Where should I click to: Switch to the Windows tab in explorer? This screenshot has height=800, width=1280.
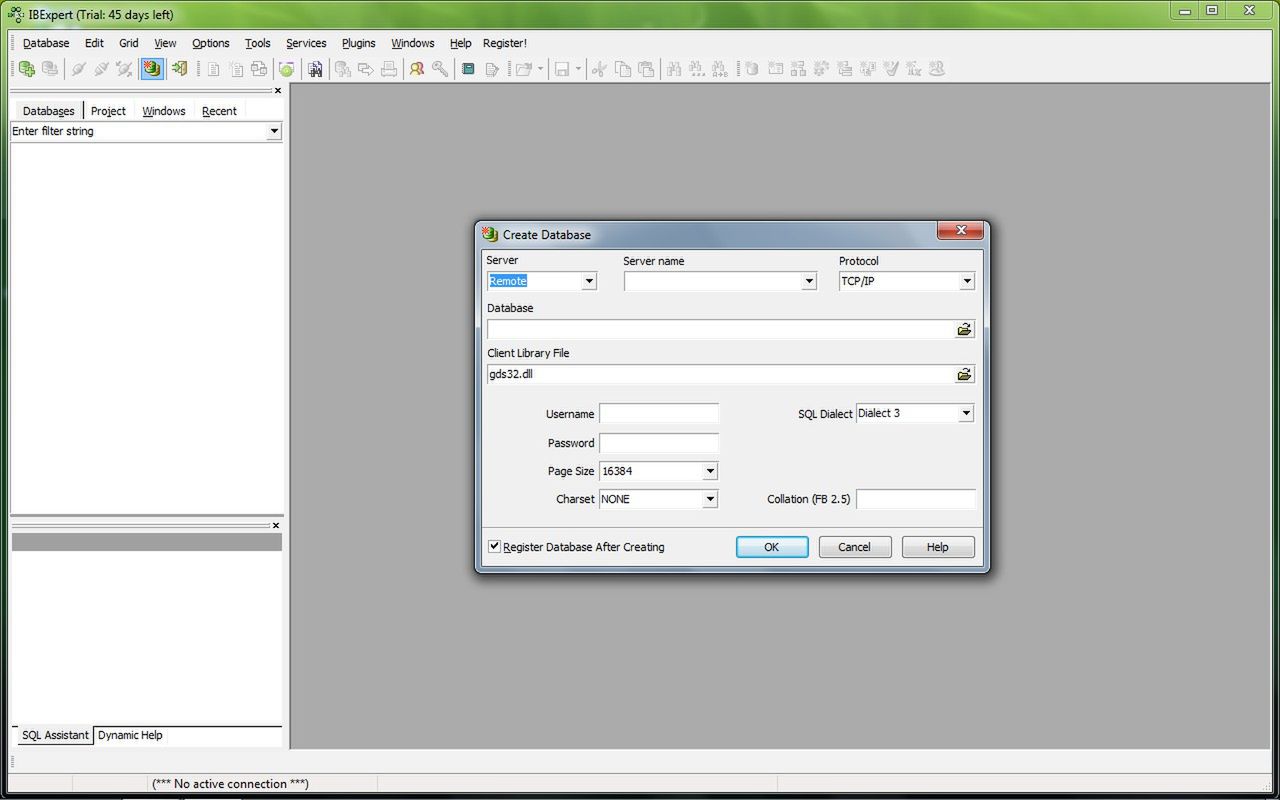[x=164, y=111]
